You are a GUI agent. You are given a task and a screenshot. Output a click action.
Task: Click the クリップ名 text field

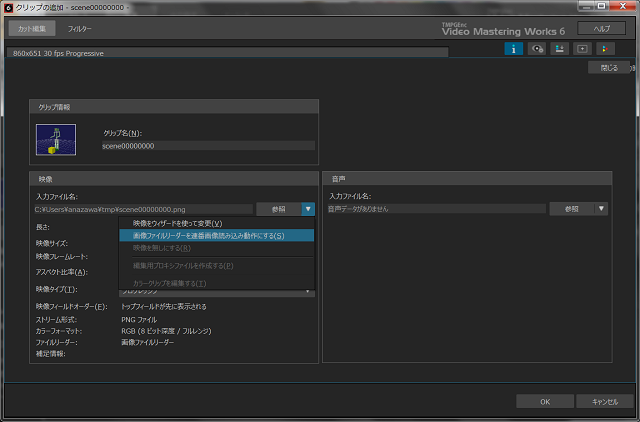point(208,145)
